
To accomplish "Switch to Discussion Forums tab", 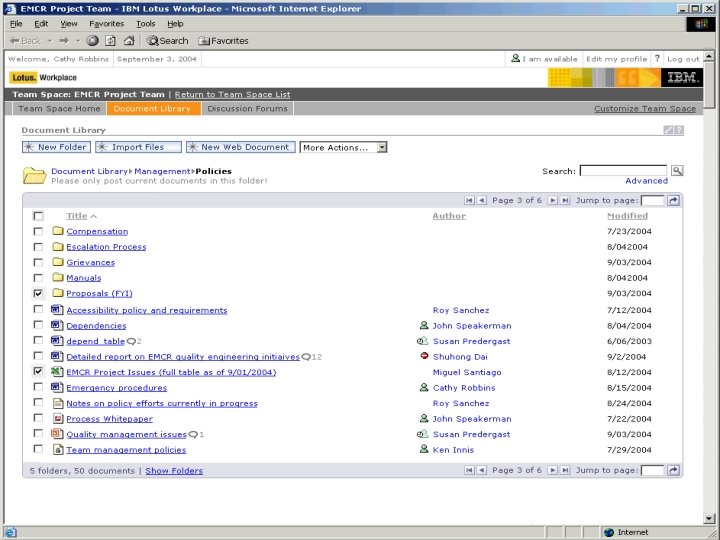I will point(247,109).
